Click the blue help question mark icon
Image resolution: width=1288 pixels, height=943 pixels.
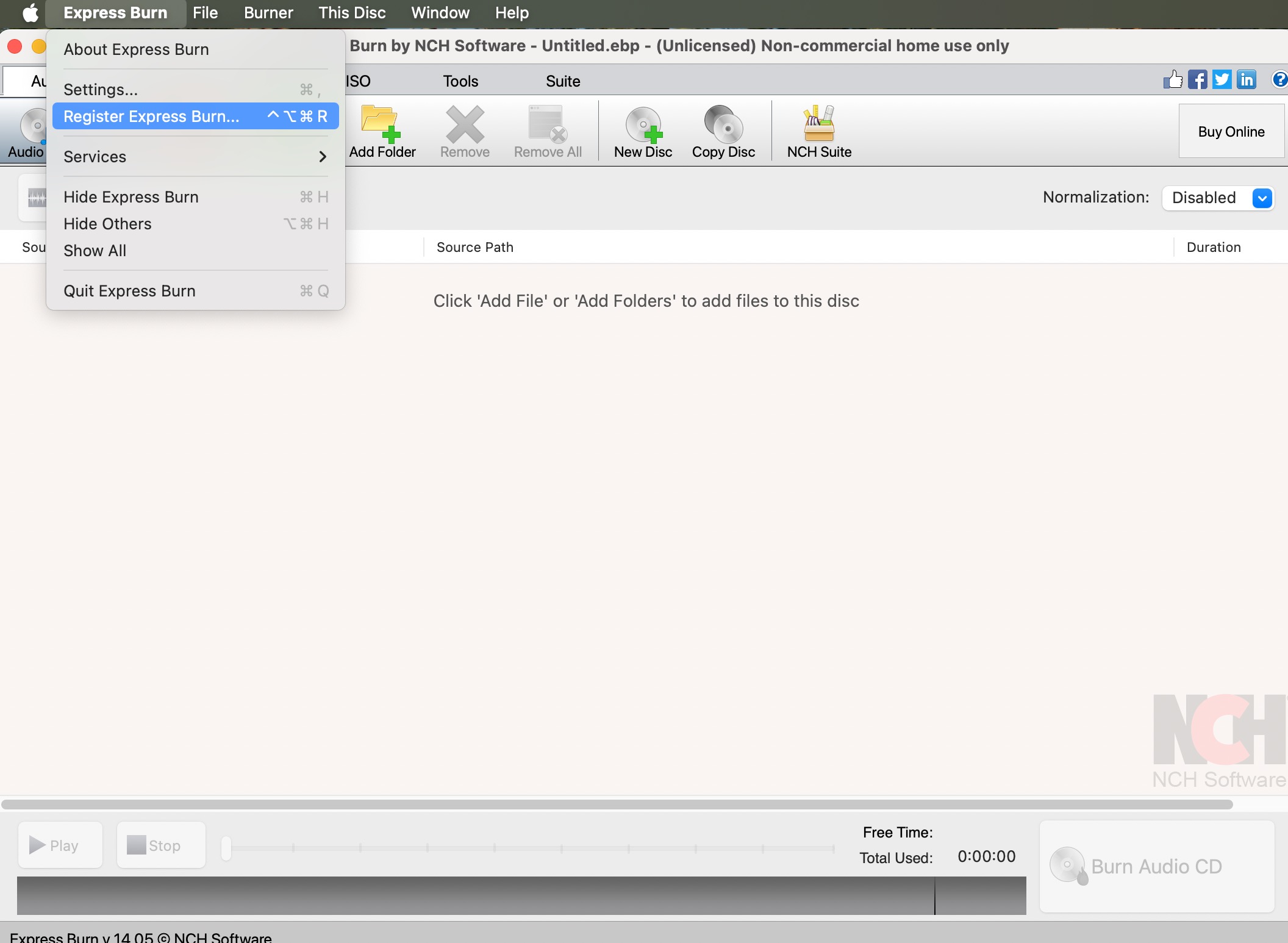click(x=1279, y=80)
